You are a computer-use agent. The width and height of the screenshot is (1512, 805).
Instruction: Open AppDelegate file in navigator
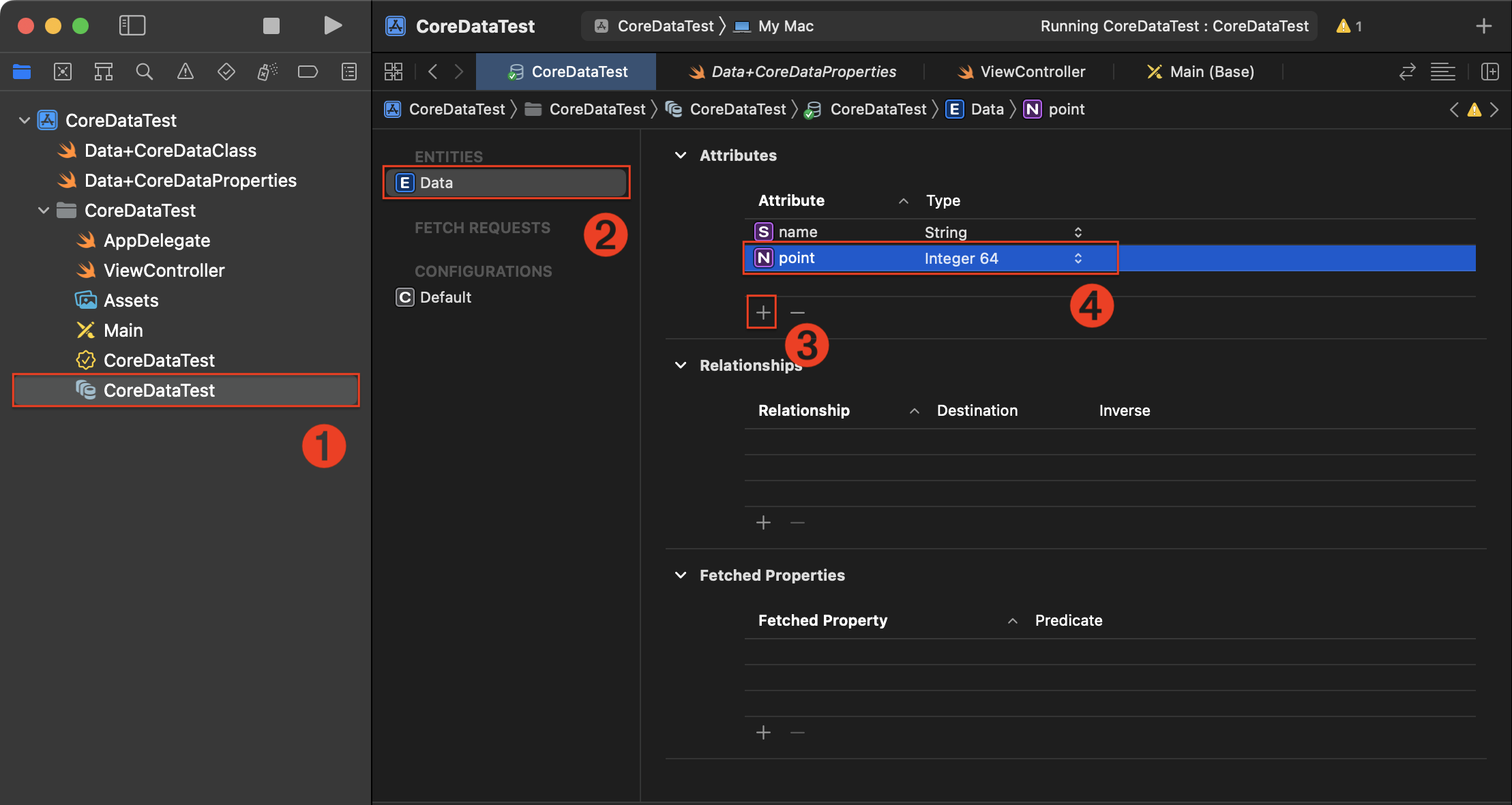coord(156,241)
